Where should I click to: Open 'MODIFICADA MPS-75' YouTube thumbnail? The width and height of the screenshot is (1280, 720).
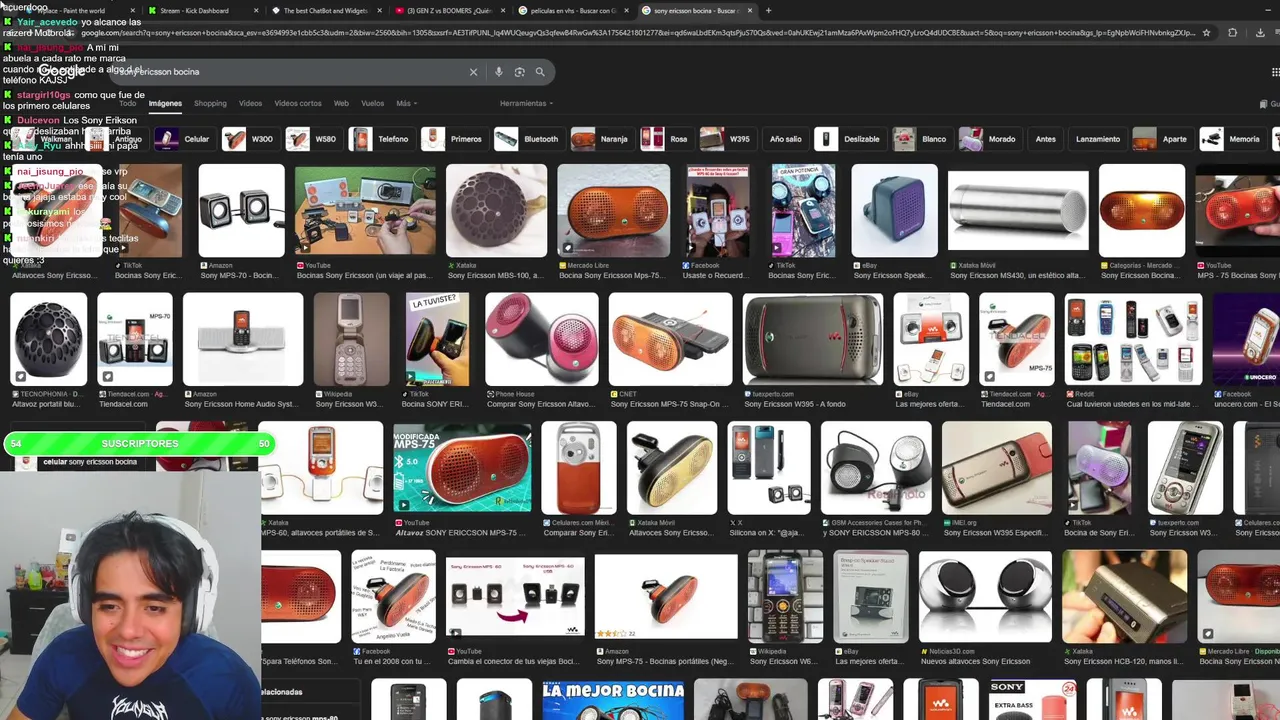point(462,468)
